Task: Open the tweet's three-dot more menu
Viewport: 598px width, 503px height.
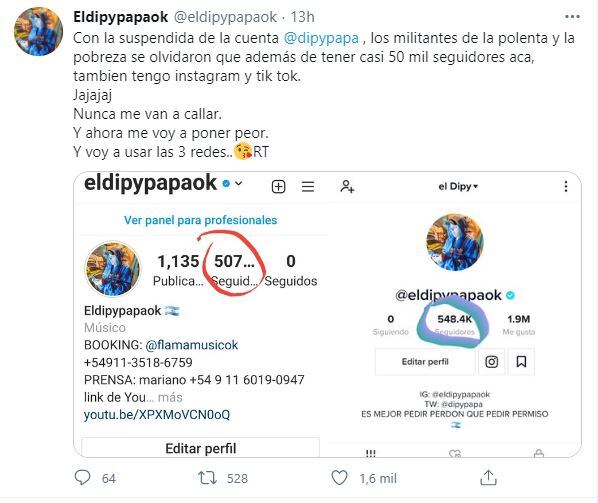Action: [x=572, y=17]
